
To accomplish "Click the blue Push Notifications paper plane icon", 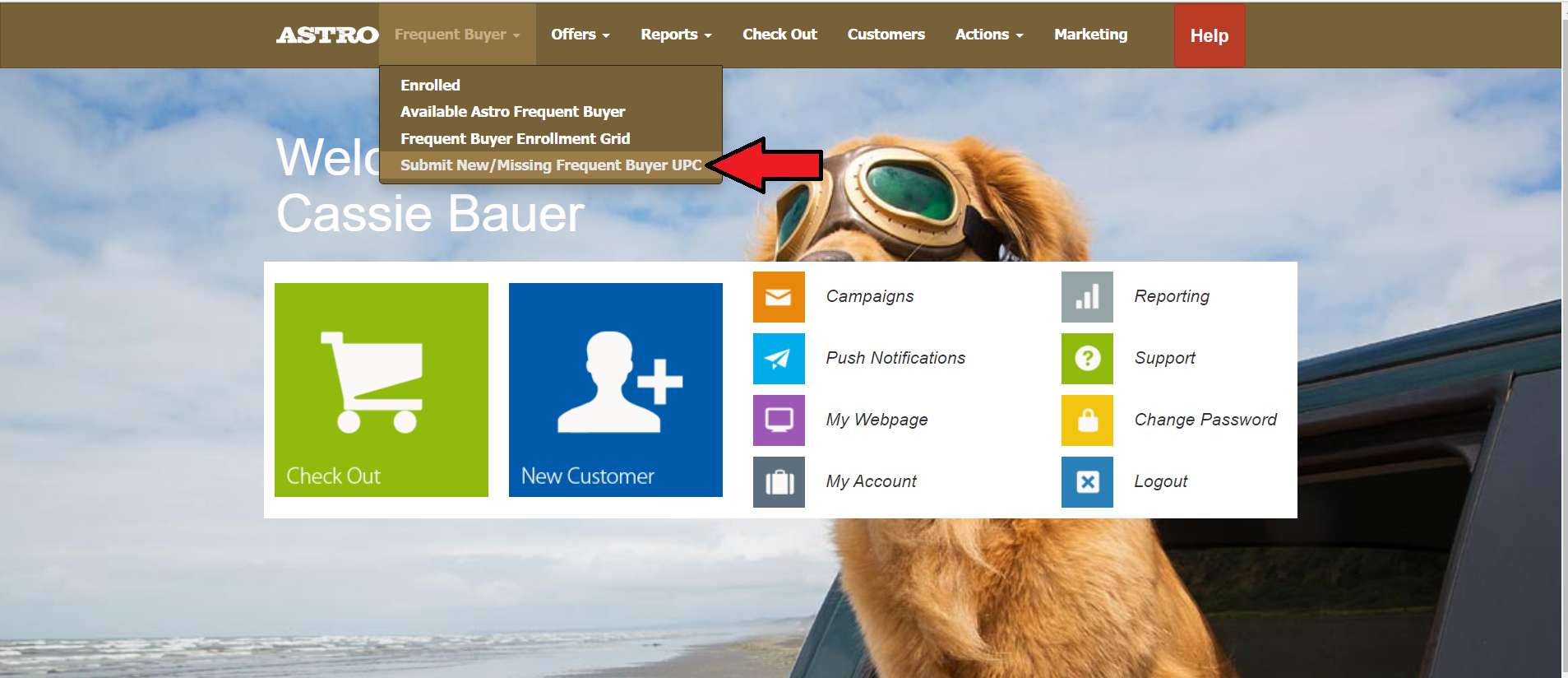I will (x=779, y=359).
